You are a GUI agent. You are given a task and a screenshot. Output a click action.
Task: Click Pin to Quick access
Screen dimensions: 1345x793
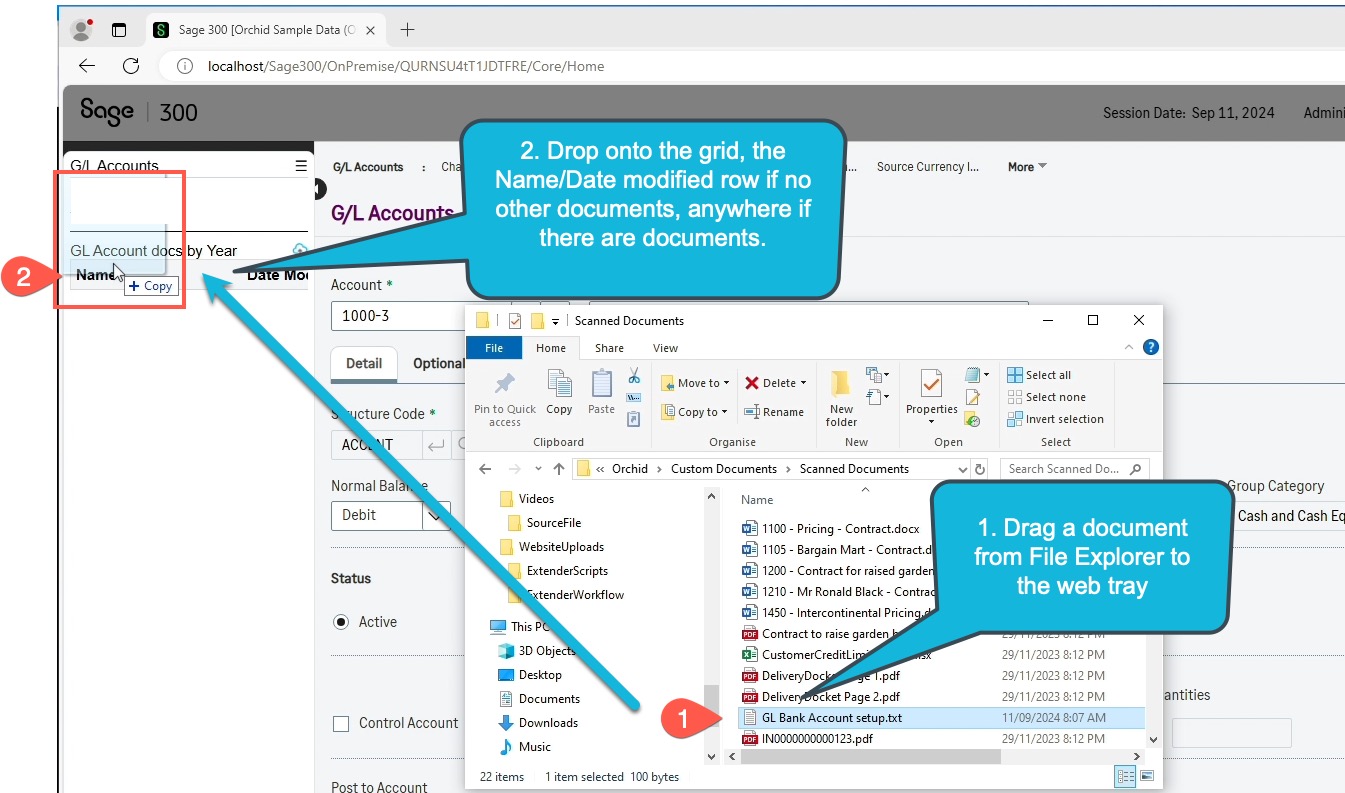pyautogui.click(x=505, y=399)
